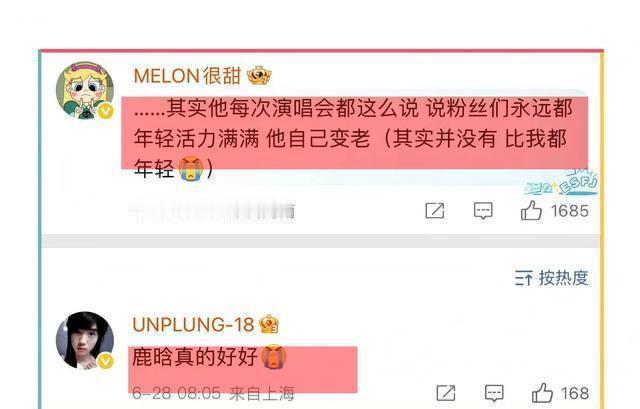This screenshot has height=409, width=640.
Task: Tap the sort arrows icon beside 按热度
Action: click(523, 278)
